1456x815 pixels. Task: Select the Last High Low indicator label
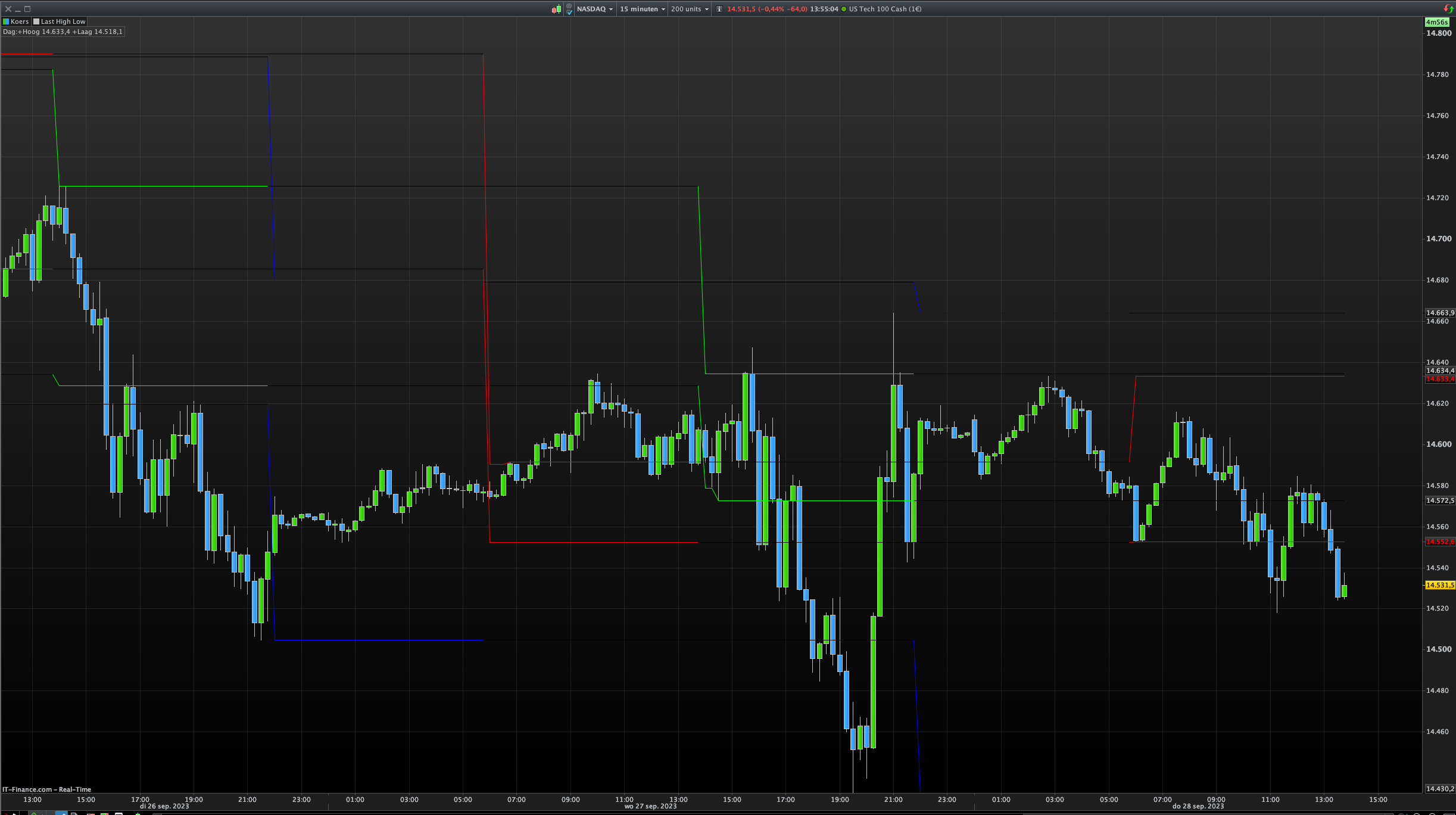tap(63, 21)
